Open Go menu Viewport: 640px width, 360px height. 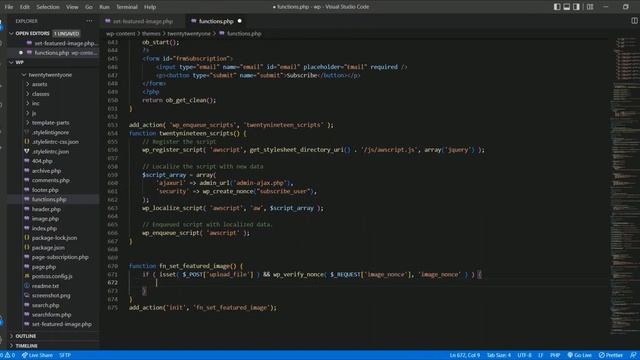89,7
